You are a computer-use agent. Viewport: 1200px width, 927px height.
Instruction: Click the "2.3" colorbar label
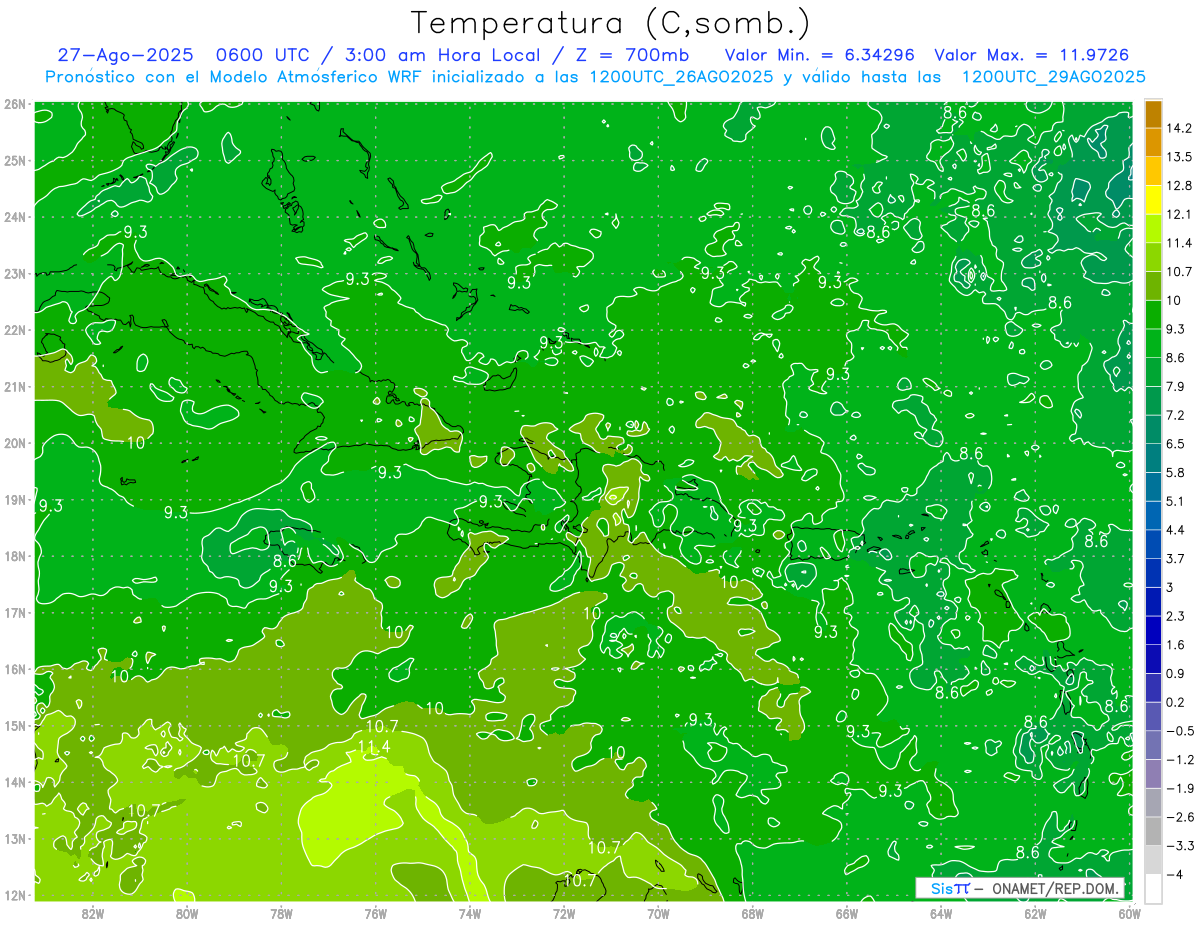(x=1176, y=616)
